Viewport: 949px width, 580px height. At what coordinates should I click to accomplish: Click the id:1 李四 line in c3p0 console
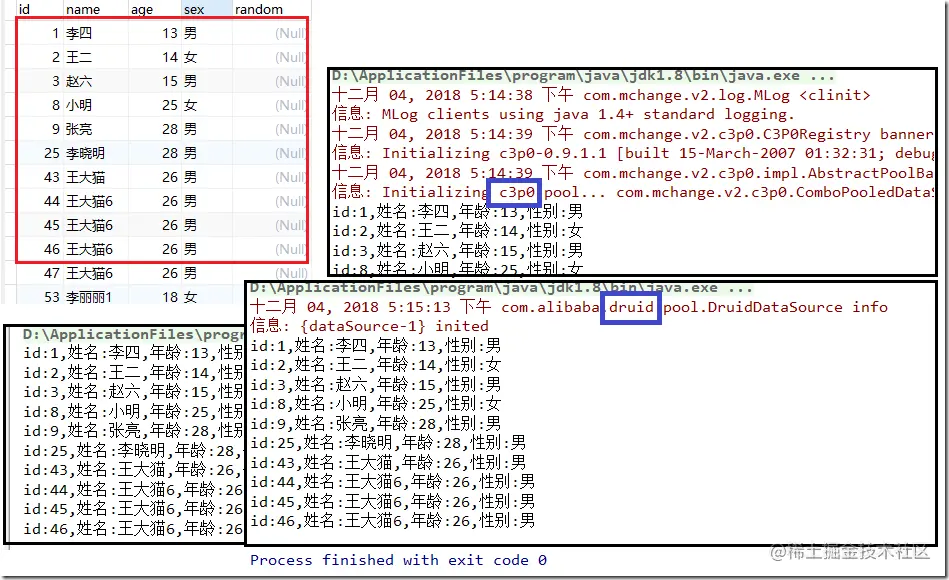[458, 212]
